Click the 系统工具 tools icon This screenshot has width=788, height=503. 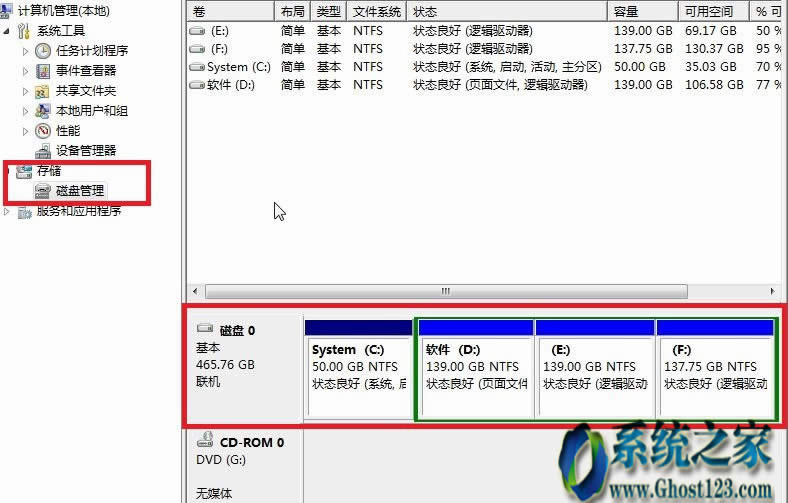(x=23, y=31)
